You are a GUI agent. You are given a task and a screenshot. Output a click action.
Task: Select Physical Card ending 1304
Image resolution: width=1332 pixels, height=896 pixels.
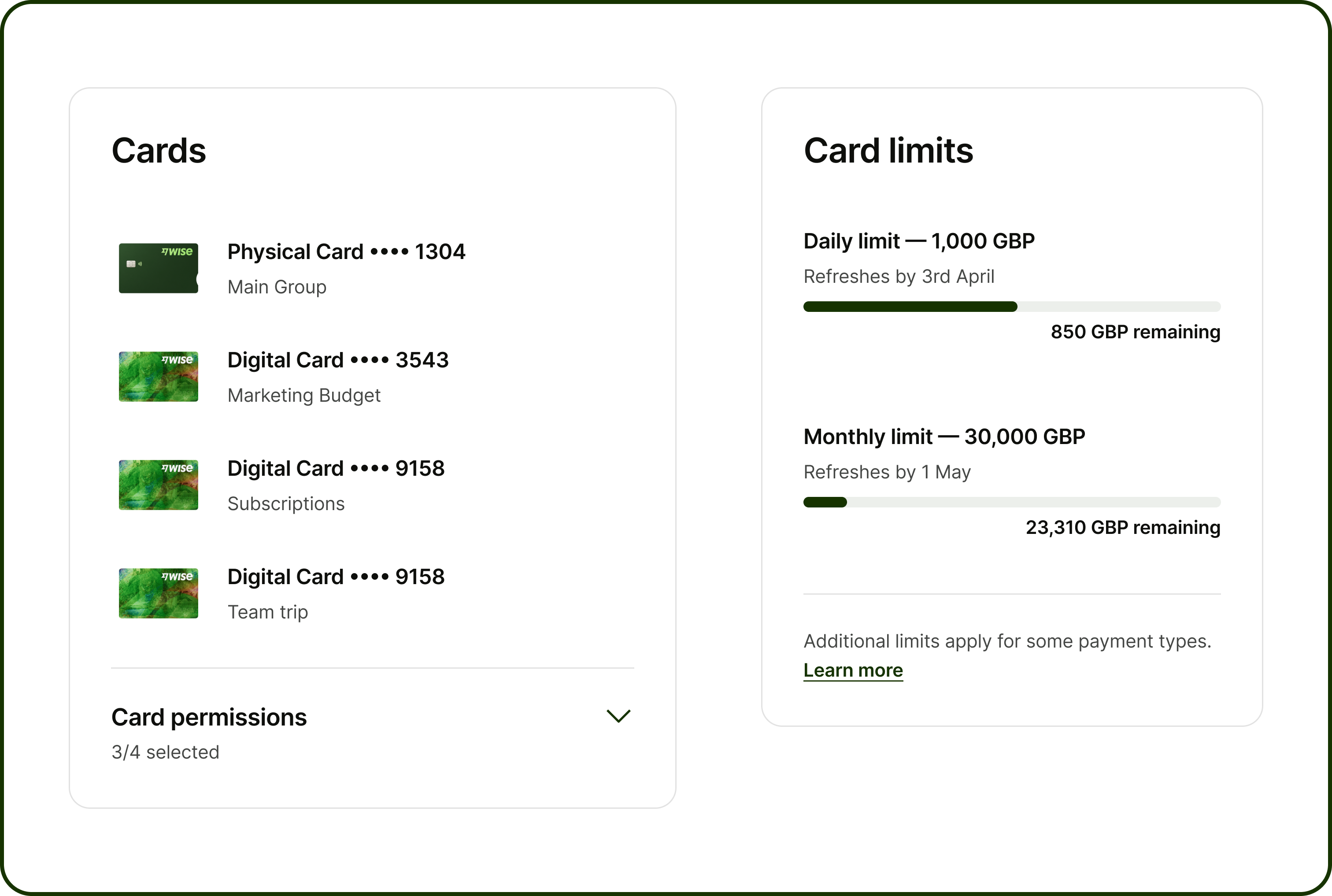346,252
